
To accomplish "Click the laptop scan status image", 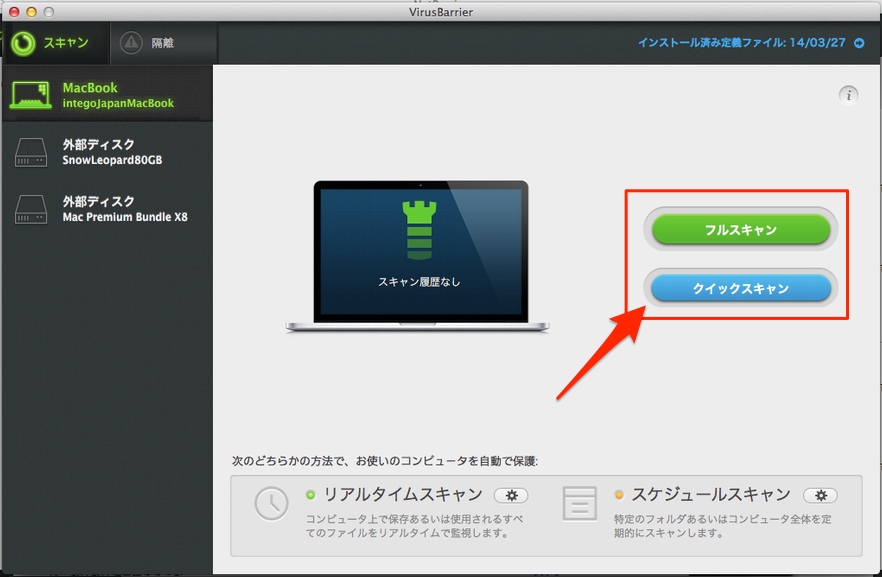I will click(417, 256).
